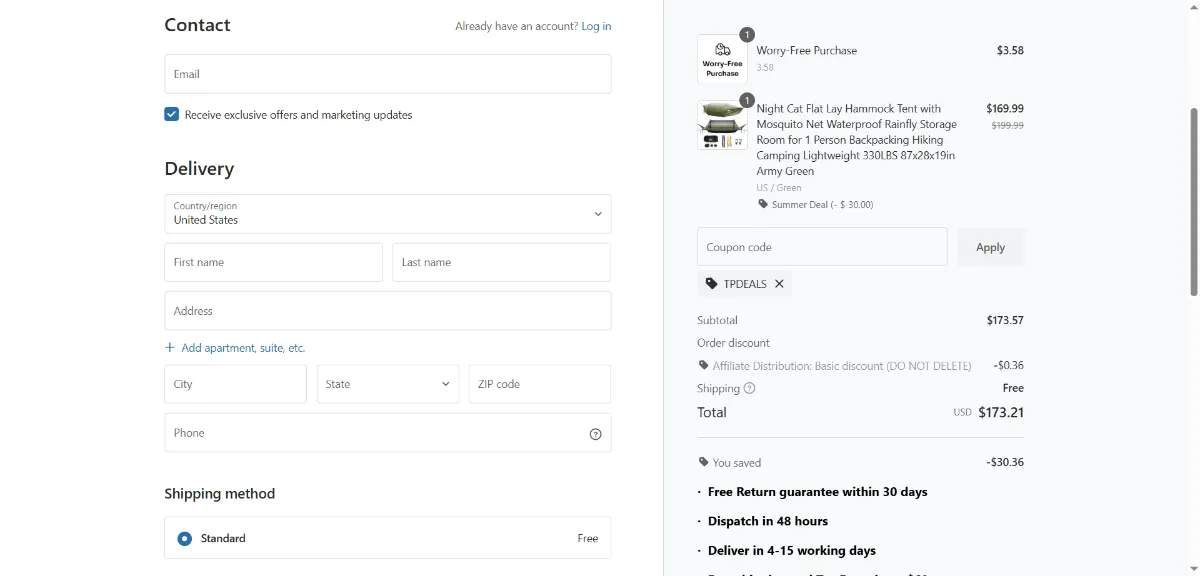Click the phone field help question-mark icon
The image size is (1200, 576).
click(x=595, y=434)
